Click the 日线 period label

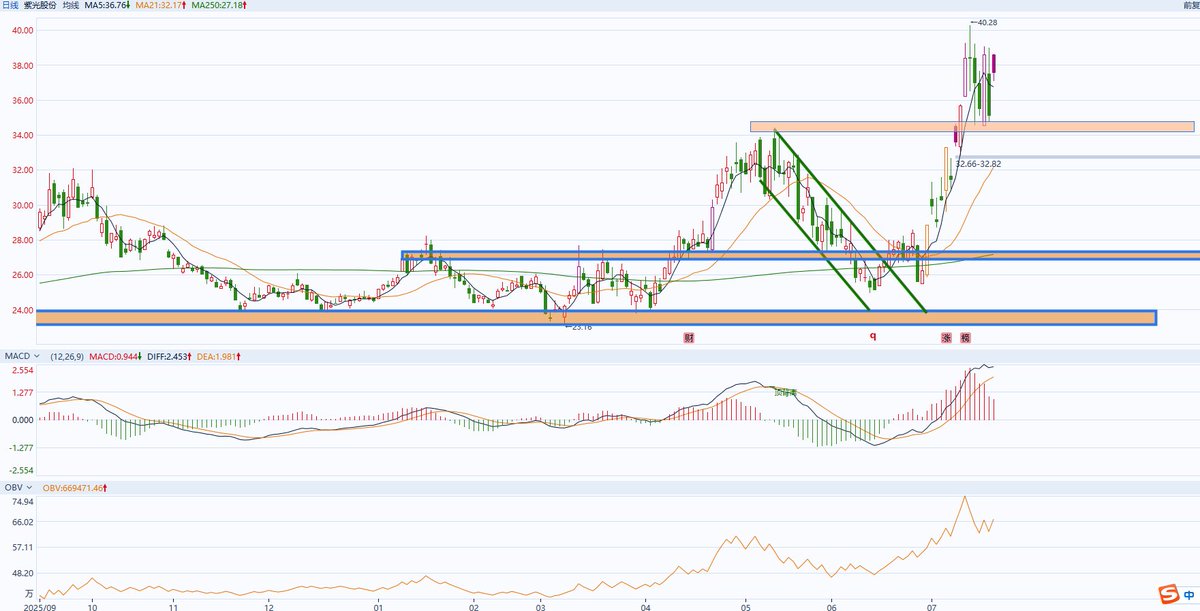[12, 6]
